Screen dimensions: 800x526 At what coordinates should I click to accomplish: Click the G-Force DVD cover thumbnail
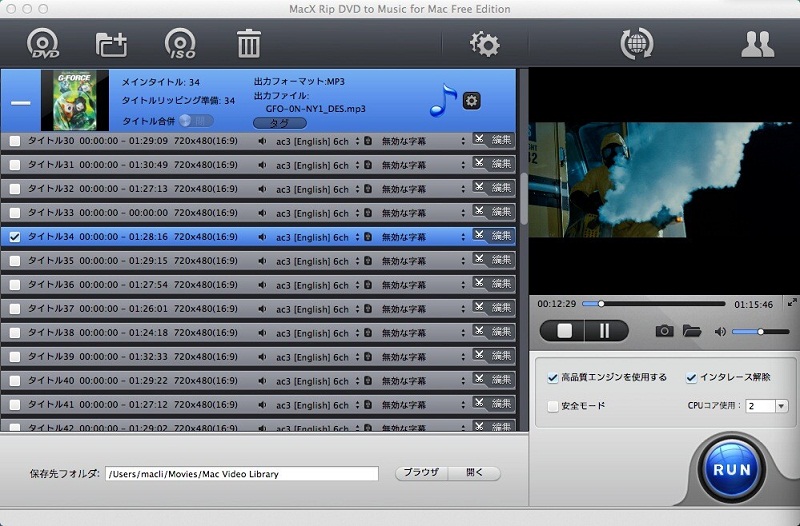coord(75,101)
